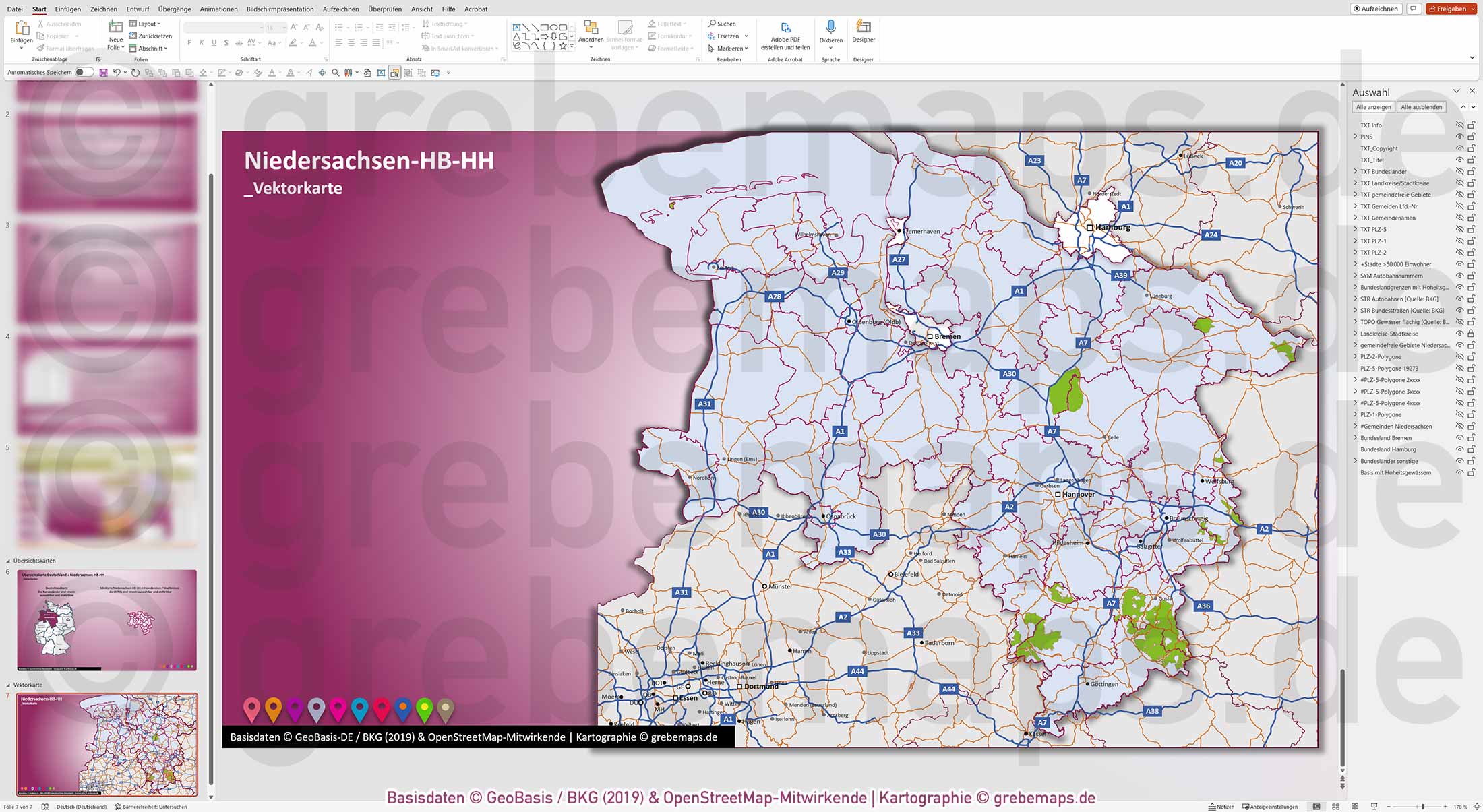1483x812 pixels.
Task: Select the Star shape in the shapes gallery
Action: pos(563,46)
